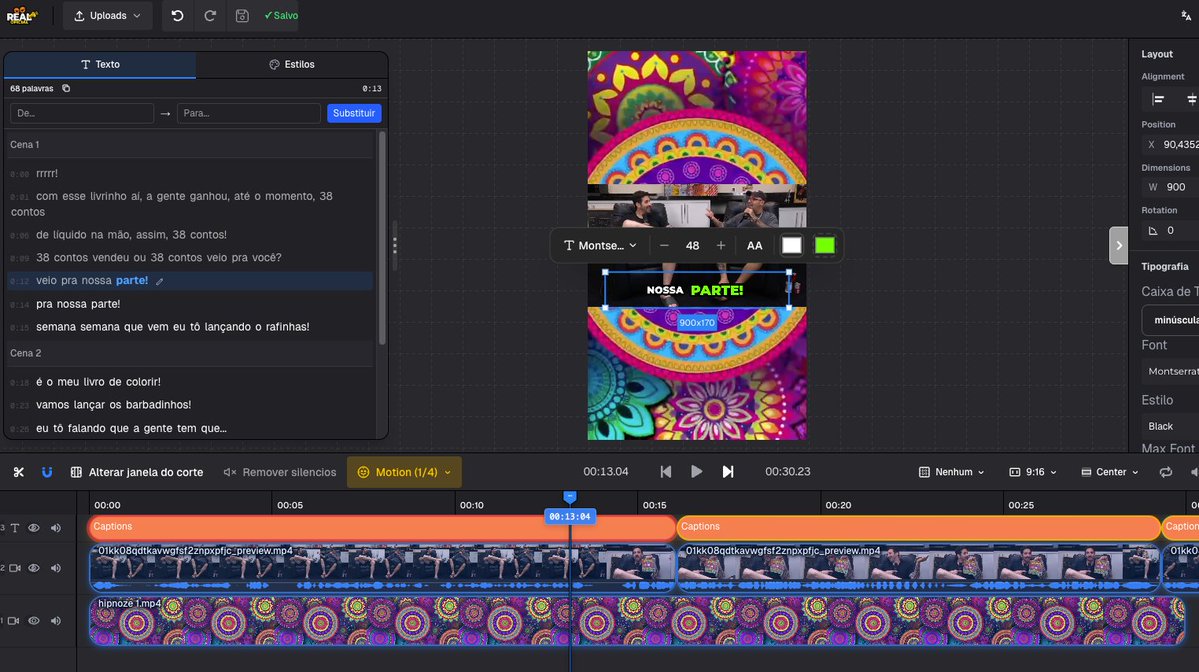Click the undo arrow icon
The width and height of the screenshot is (1199, 672).
coord(177,15)
